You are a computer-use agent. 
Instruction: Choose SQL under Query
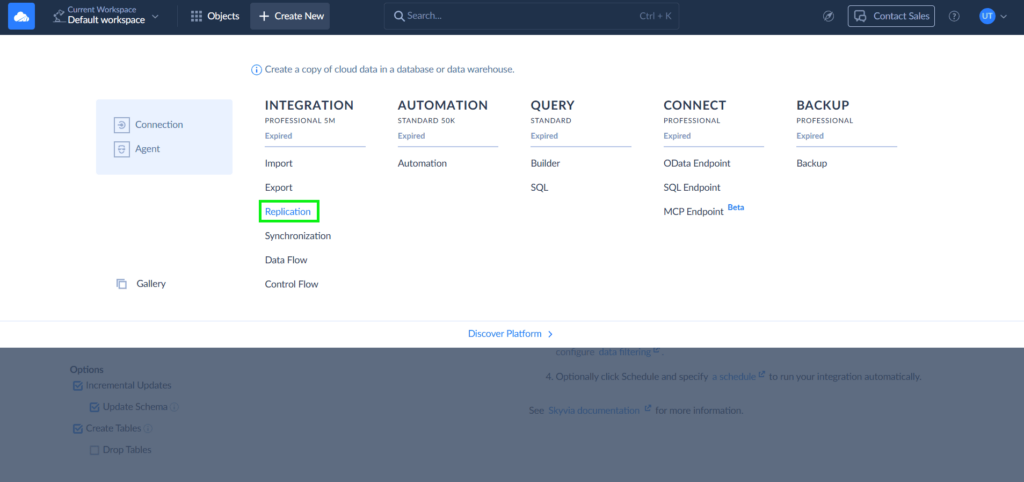[539, 187]
